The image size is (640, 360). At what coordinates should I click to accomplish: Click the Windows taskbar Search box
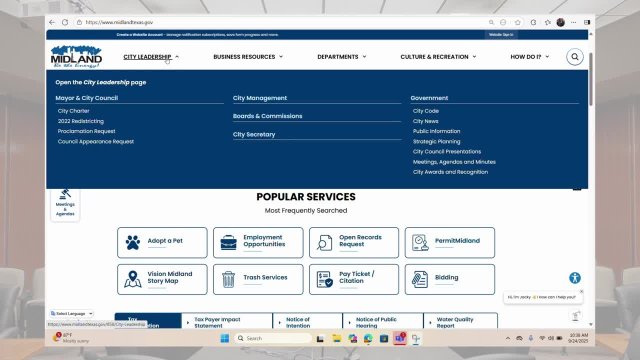point(273,338)
